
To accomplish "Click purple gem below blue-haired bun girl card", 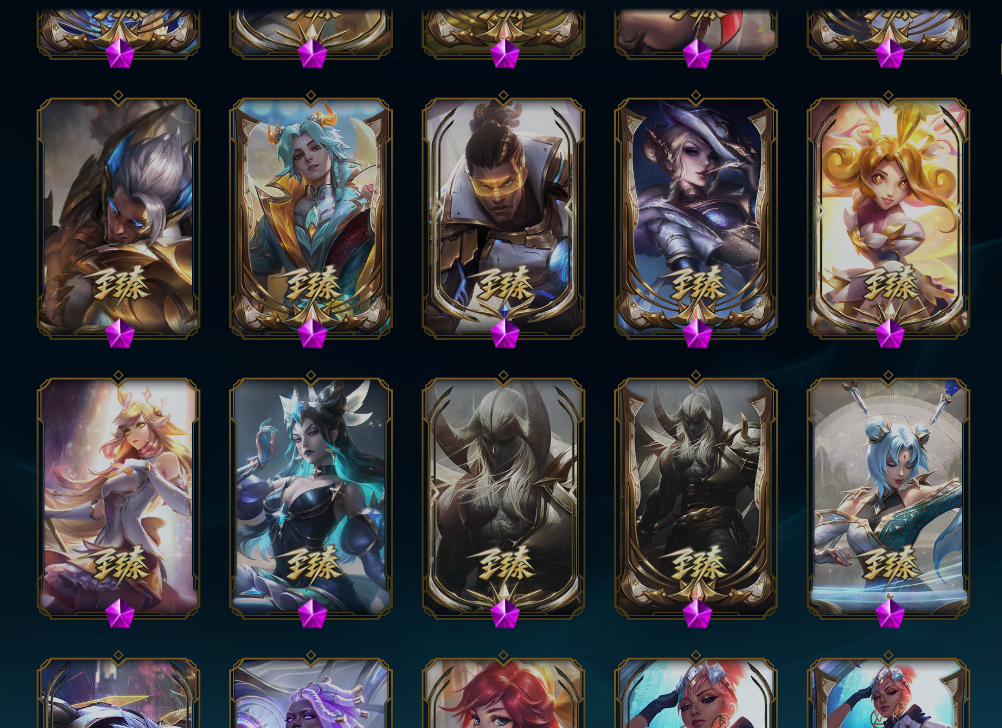I will 890,614.
